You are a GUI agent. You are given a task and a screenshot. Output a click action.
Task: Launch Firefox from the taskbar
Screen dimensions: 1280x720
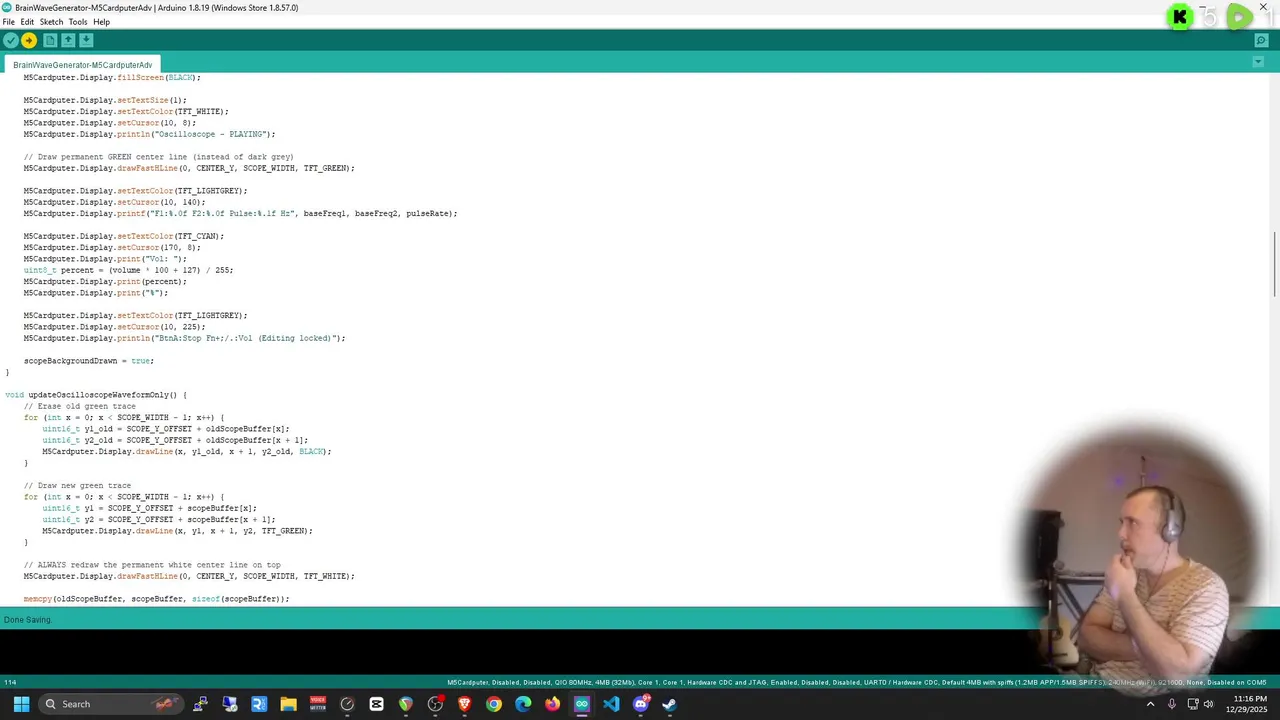552,704
